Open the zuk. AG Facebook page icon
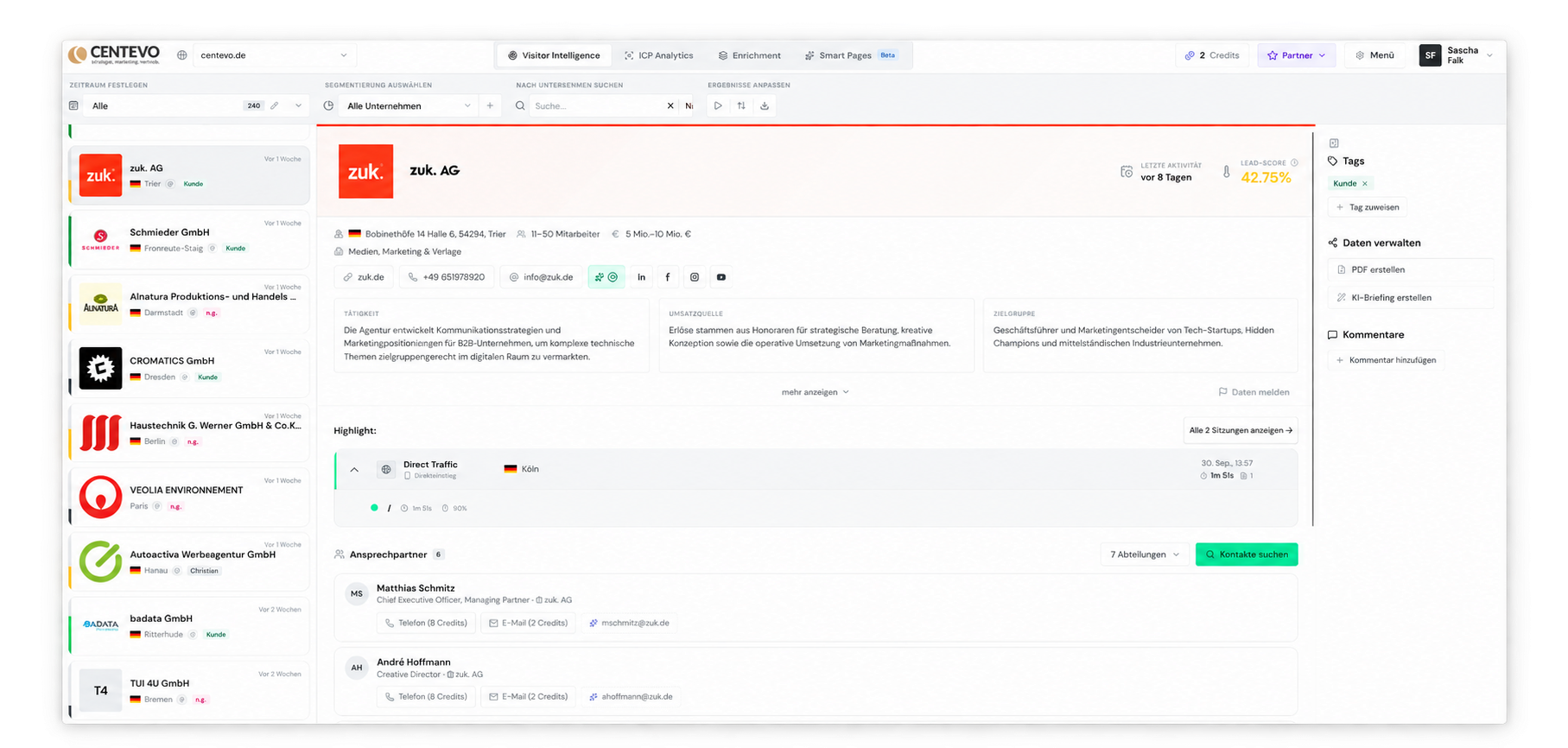 (x=668, y=277)
